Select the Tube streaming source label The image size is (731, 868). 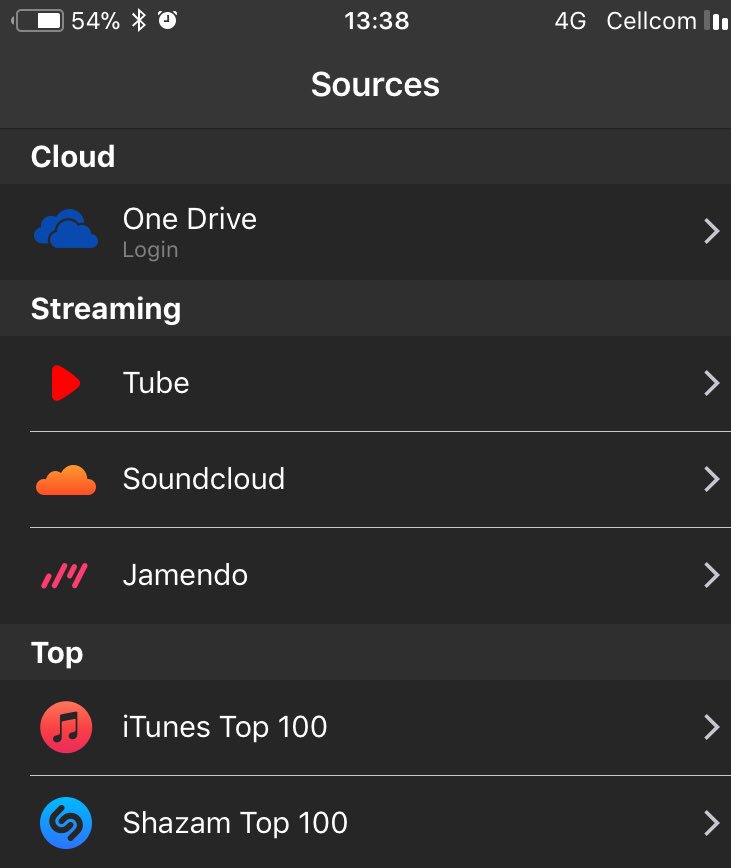pos(156,383)
